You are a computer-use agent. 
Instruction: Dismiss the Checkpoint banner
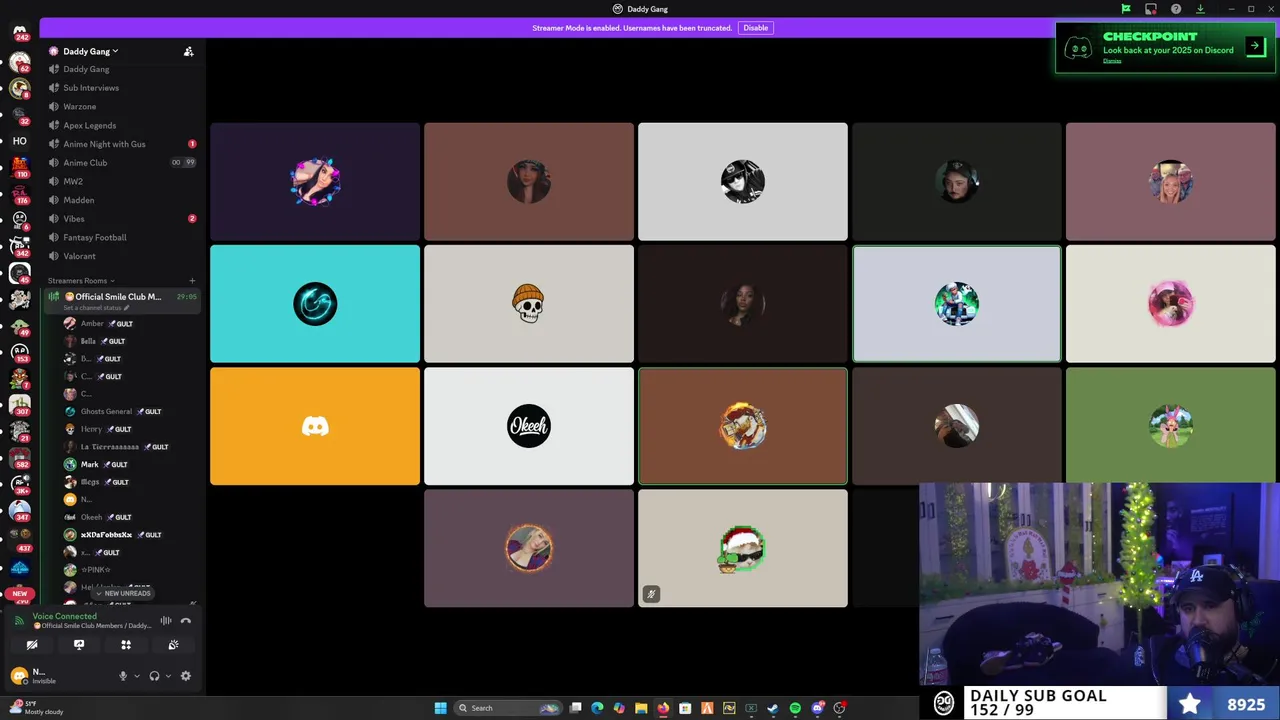coord(1112,61)
